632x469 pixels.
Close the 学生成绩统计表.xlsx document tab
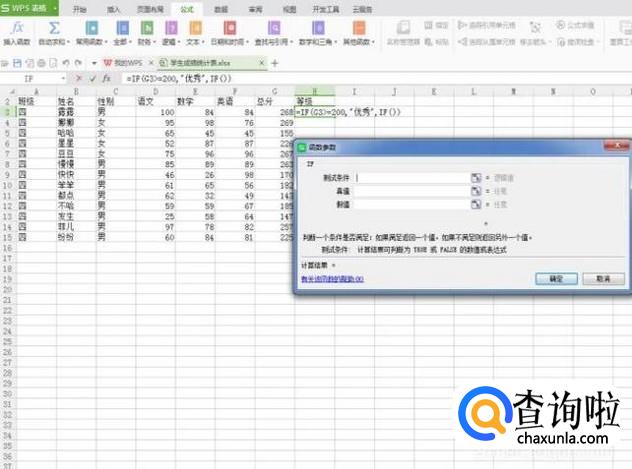tap(262, 63)
